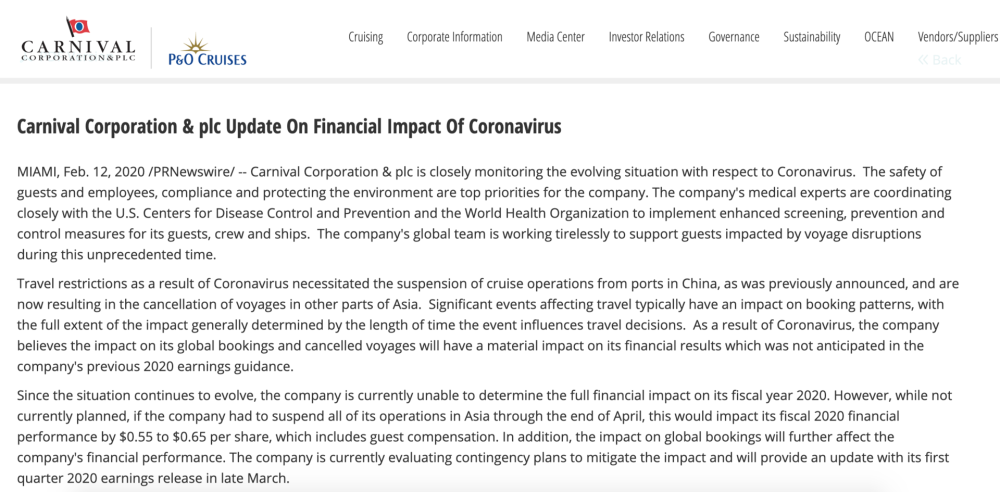
Task: Open Vendors/Suppliers menu item
Action: point(957,37)
